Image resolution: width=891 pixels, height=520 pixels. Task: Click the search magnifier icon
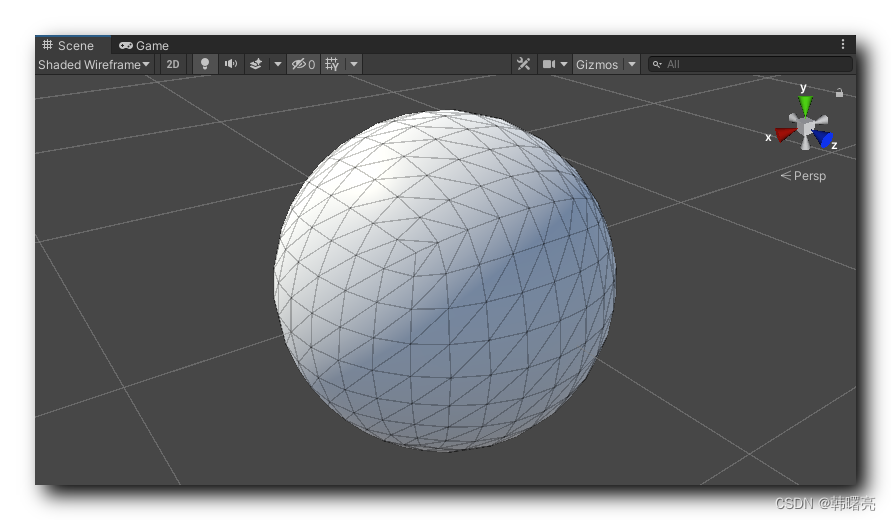point(657,64)
